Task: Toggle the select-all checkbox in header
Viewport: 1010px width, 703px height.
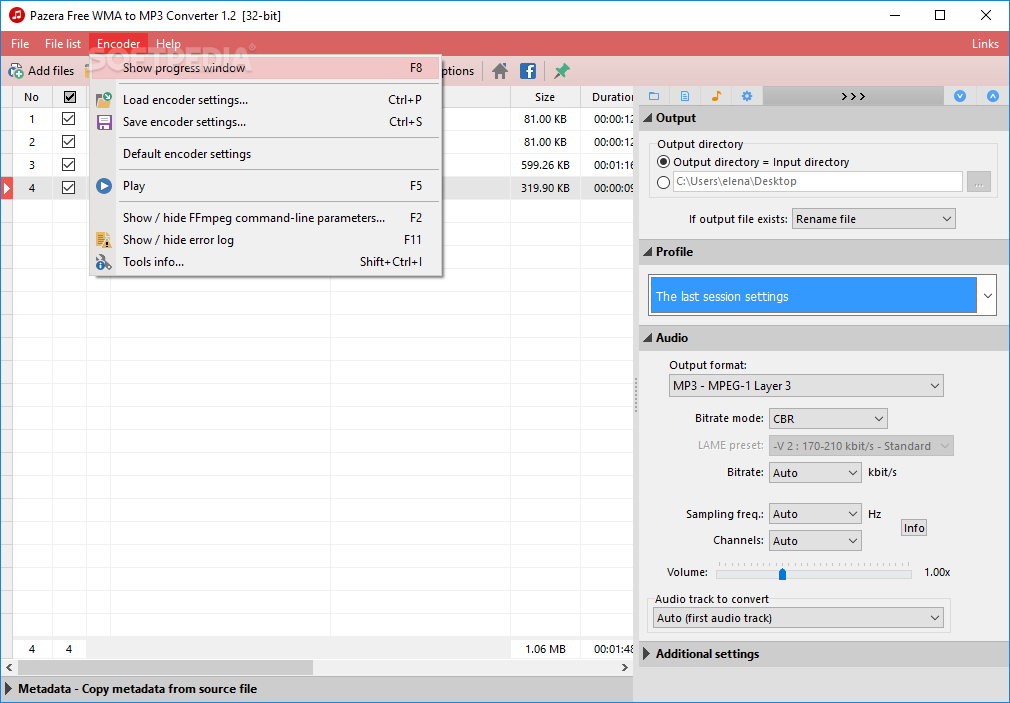Action: click(70, 97)
